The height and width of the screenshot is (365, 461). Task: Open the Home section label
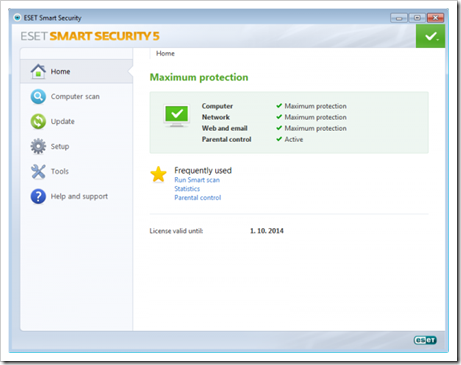pyautogui.click(x=60, y=72)
